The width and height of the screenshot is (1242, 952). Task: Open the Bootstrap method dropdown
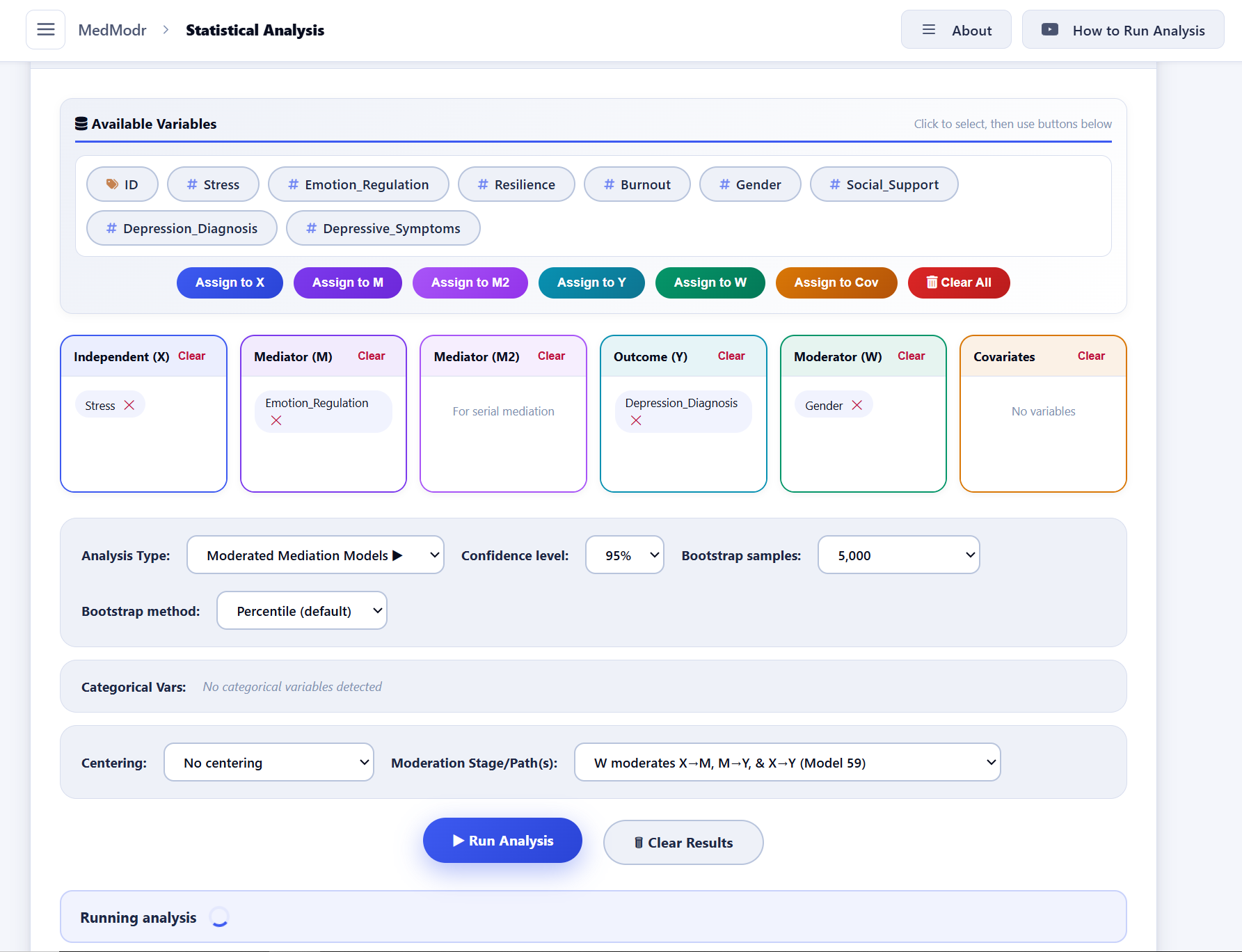[x=302, y=610]
